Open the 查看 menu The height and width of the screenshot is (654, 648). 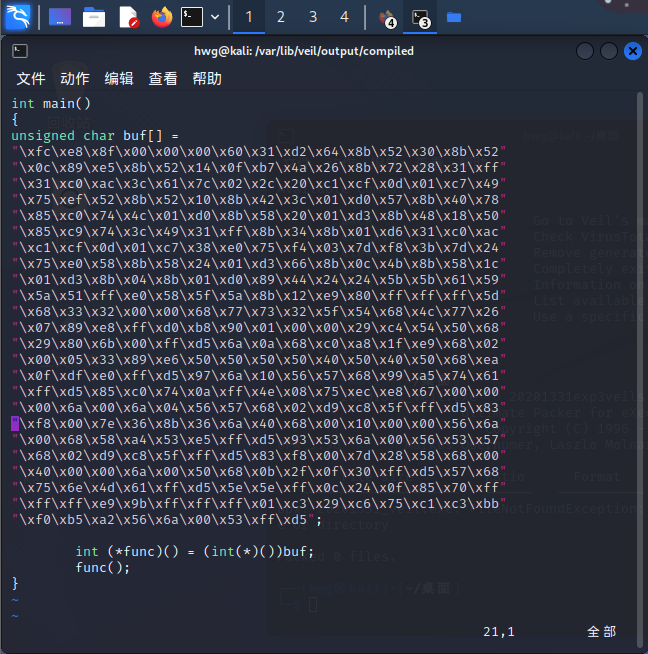pos(163,78)
